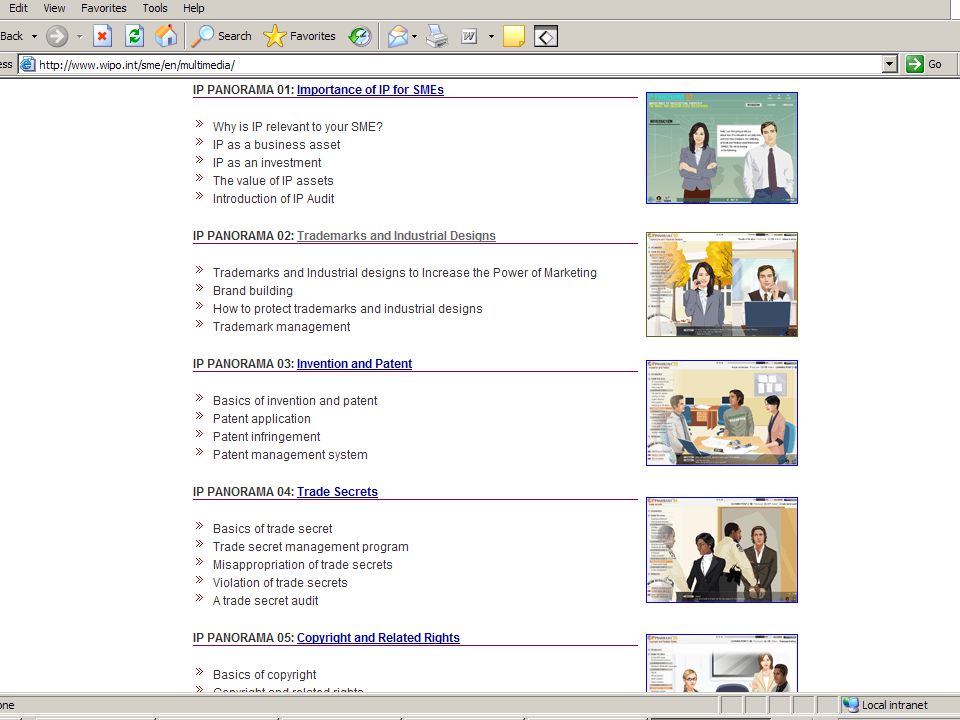960x720 pixels.
Task: Click the Print icon
Action: pyautogui.click(x=437, y=36)
